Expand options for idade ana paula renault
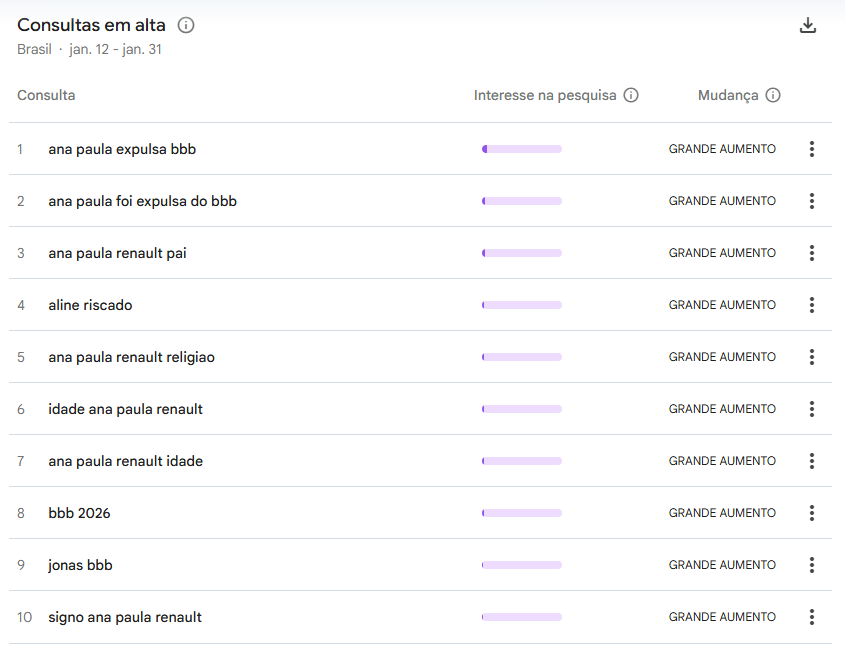This screenshot has width=845, height=646. pos(812,409)
